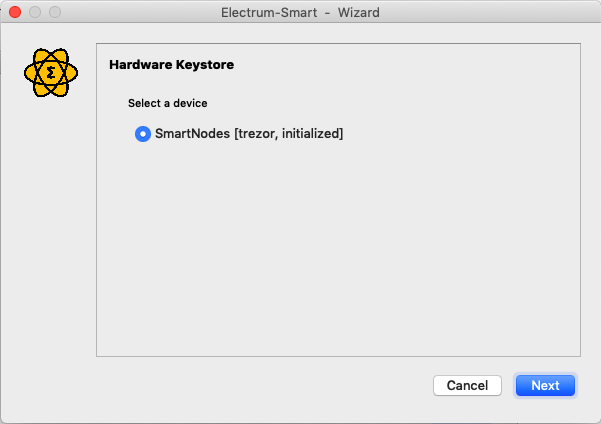Click the Select a device label
This screenshot has height=424, width=601.
tap(167, 103)
